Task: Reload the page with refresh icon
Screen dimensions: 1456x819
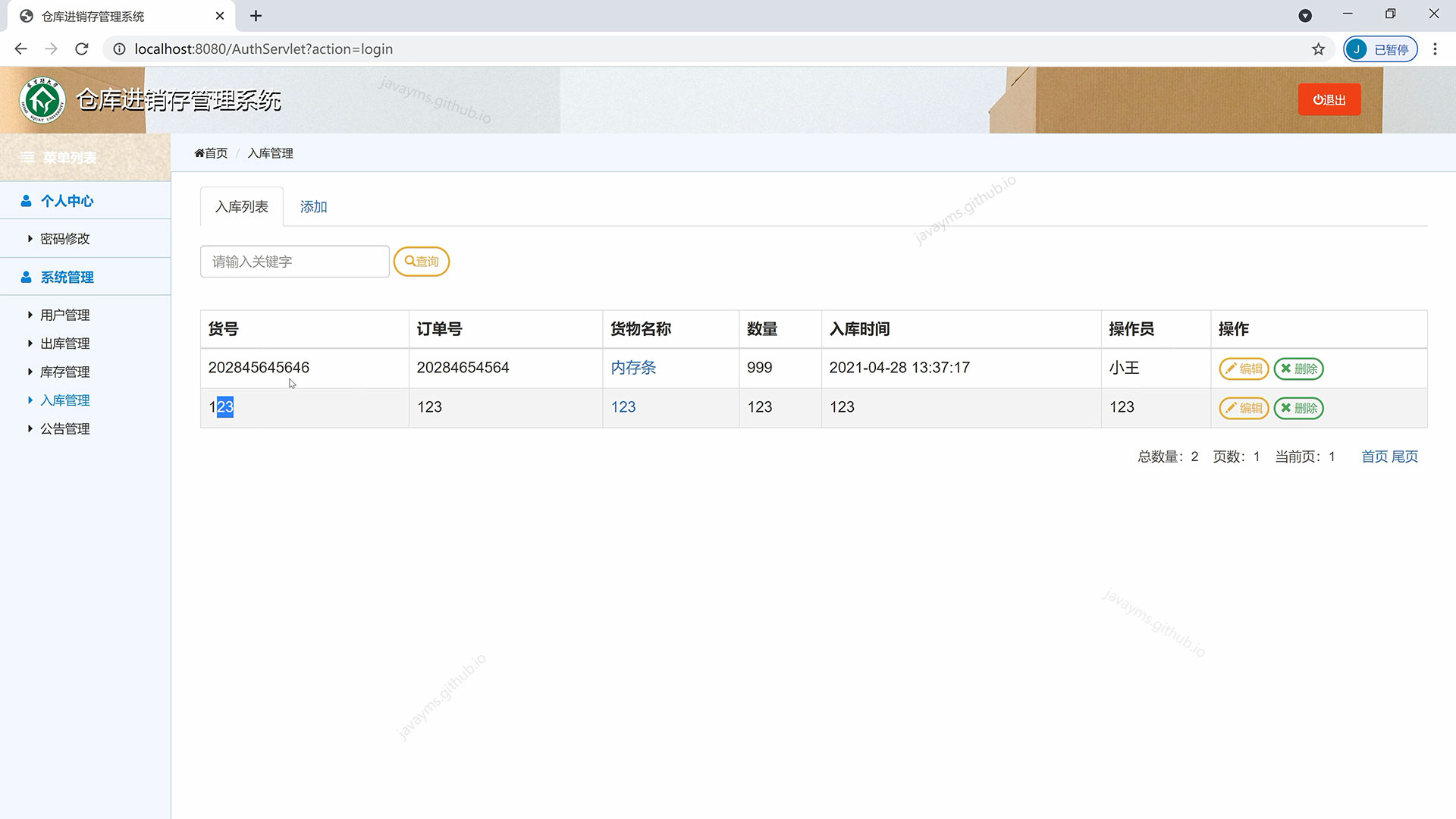Action: 82,49
